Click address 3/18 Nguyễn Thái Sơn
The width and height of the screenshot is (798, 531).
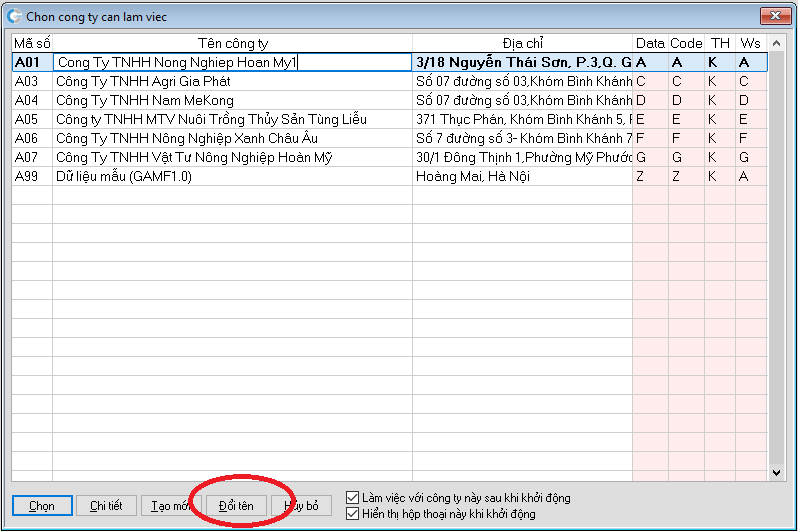(x=523, y=62)
